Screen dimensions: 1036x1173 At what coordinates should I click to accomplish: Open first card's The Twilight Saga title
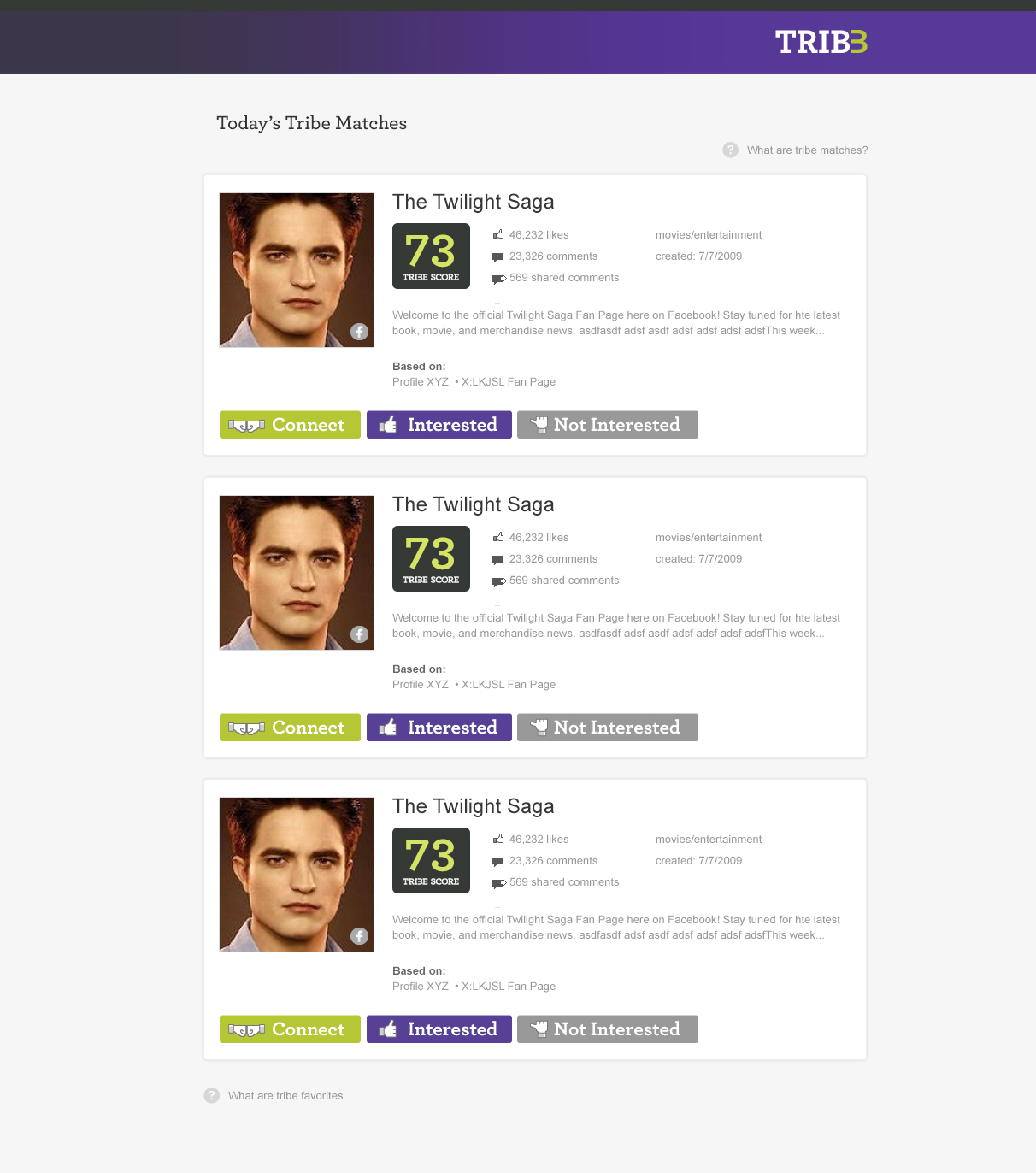click(473, 202)
